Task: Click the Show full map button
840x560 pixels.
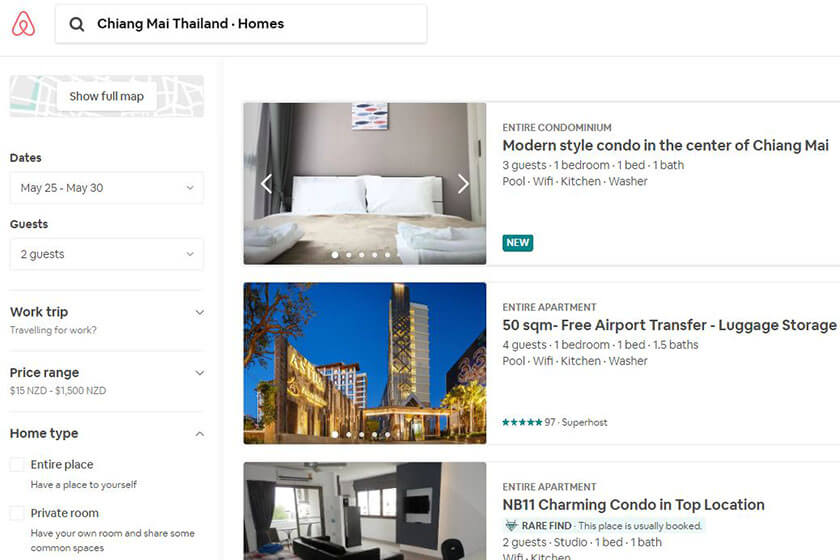Action: coord(107,96)
